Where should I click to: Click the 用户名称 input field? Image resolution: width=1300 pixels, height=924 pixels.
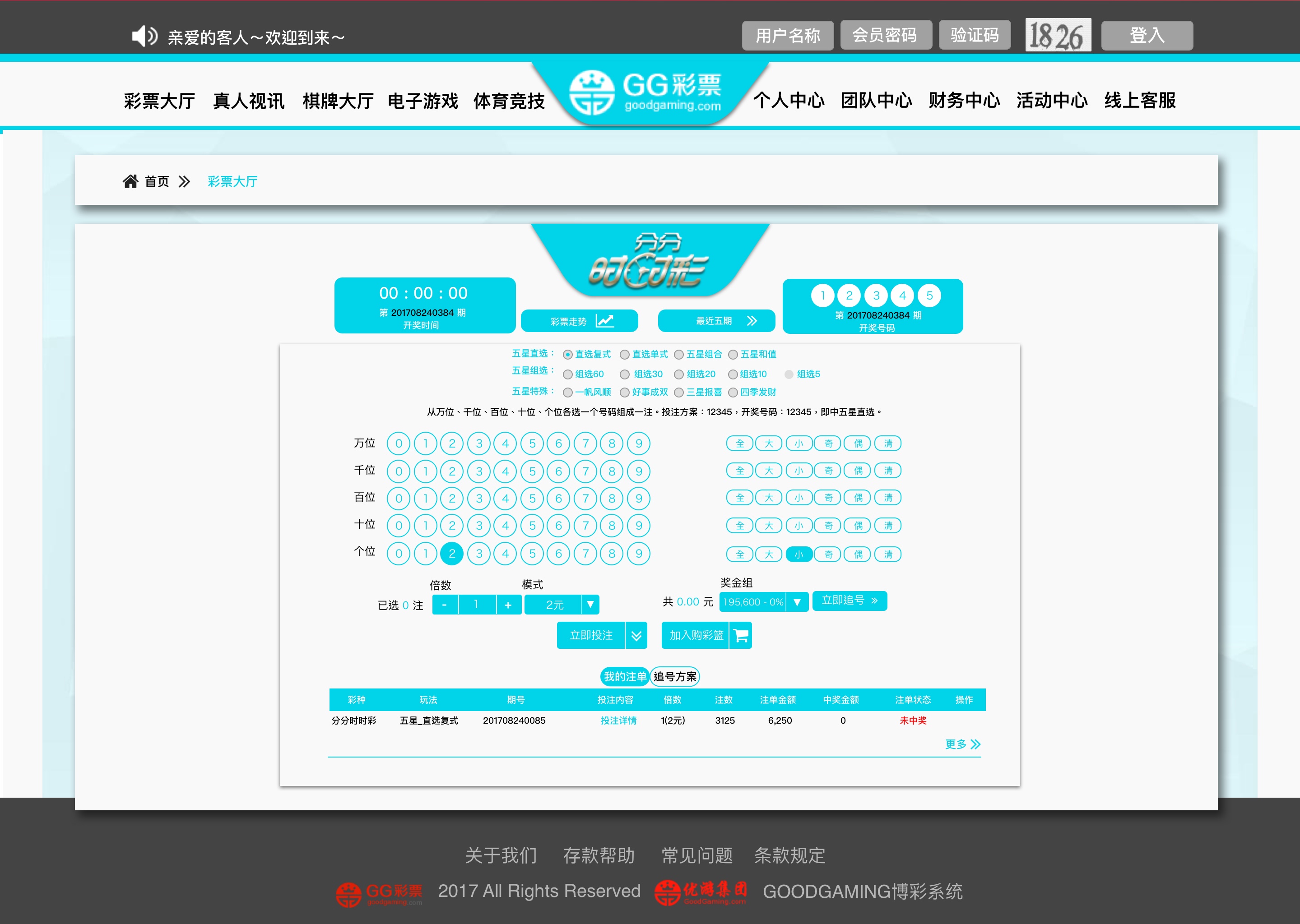787,35
